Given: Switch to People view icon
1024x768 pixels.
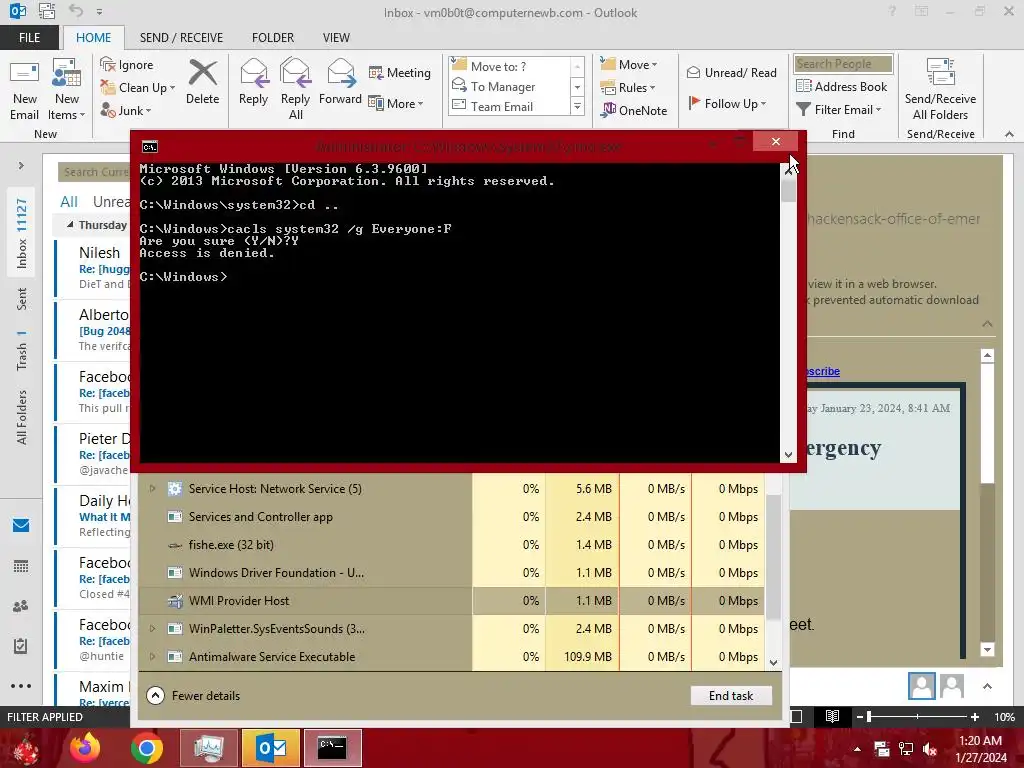Looking at the screenshot, I should [21, 606].
